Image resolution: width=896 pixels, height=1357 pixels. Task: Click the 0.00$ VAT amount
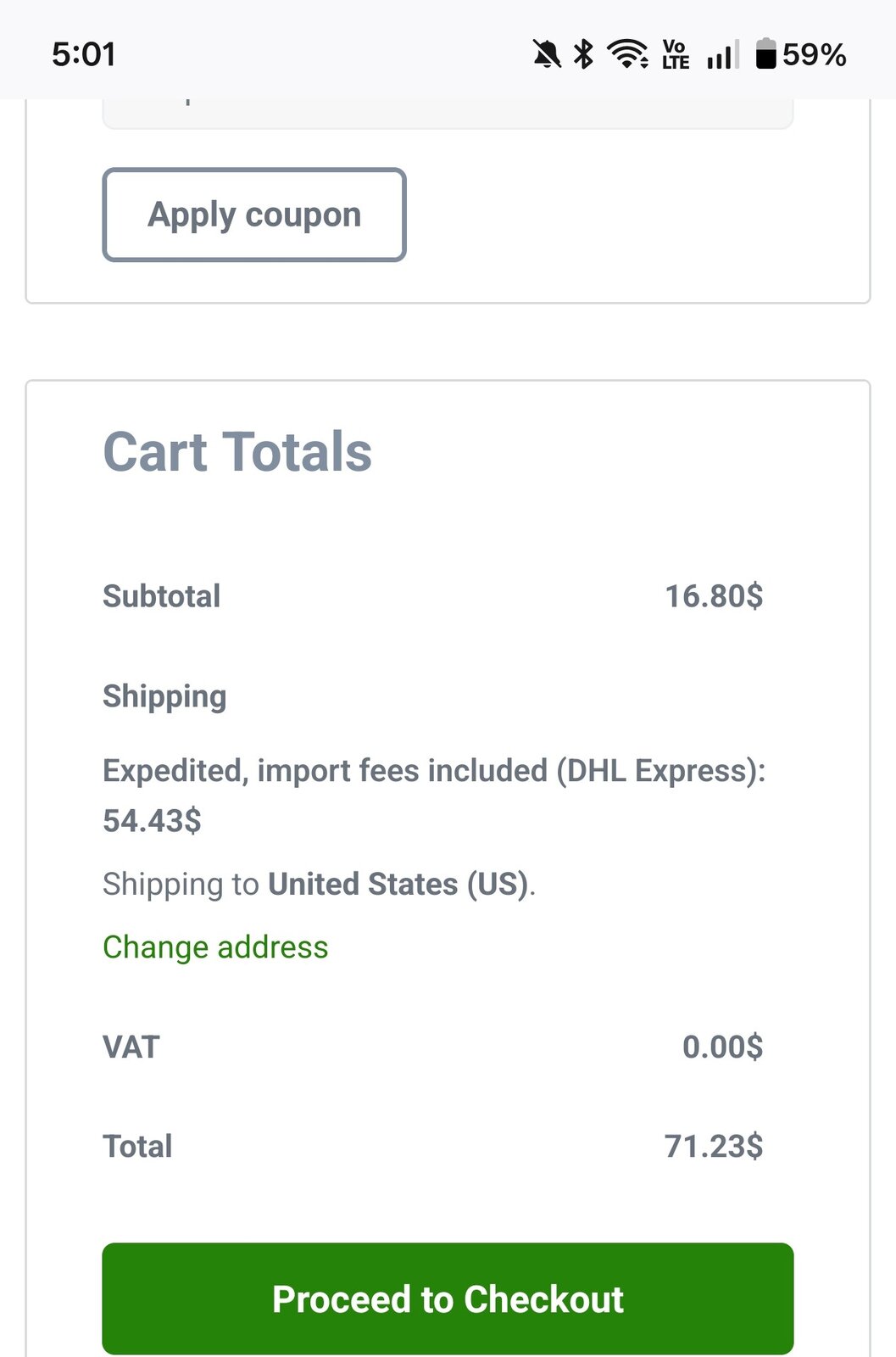click(722, 1047)
